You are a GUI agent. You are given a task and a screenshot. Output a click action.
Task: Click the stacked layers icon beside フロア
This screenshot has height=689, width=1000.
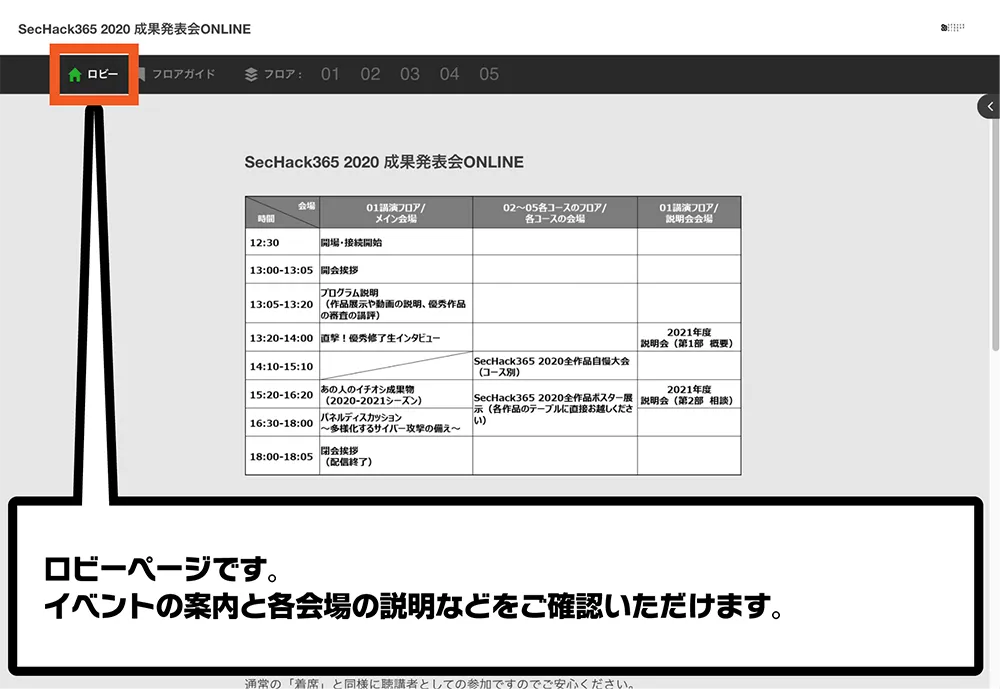251,75
